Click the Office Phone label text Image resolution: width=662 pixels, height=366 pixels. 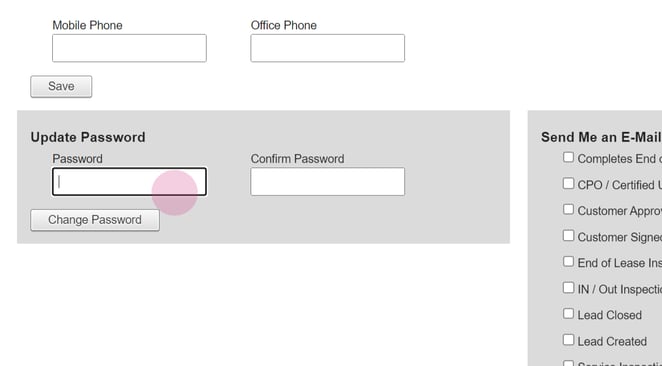pyautogui.click(x=284, y=25)
